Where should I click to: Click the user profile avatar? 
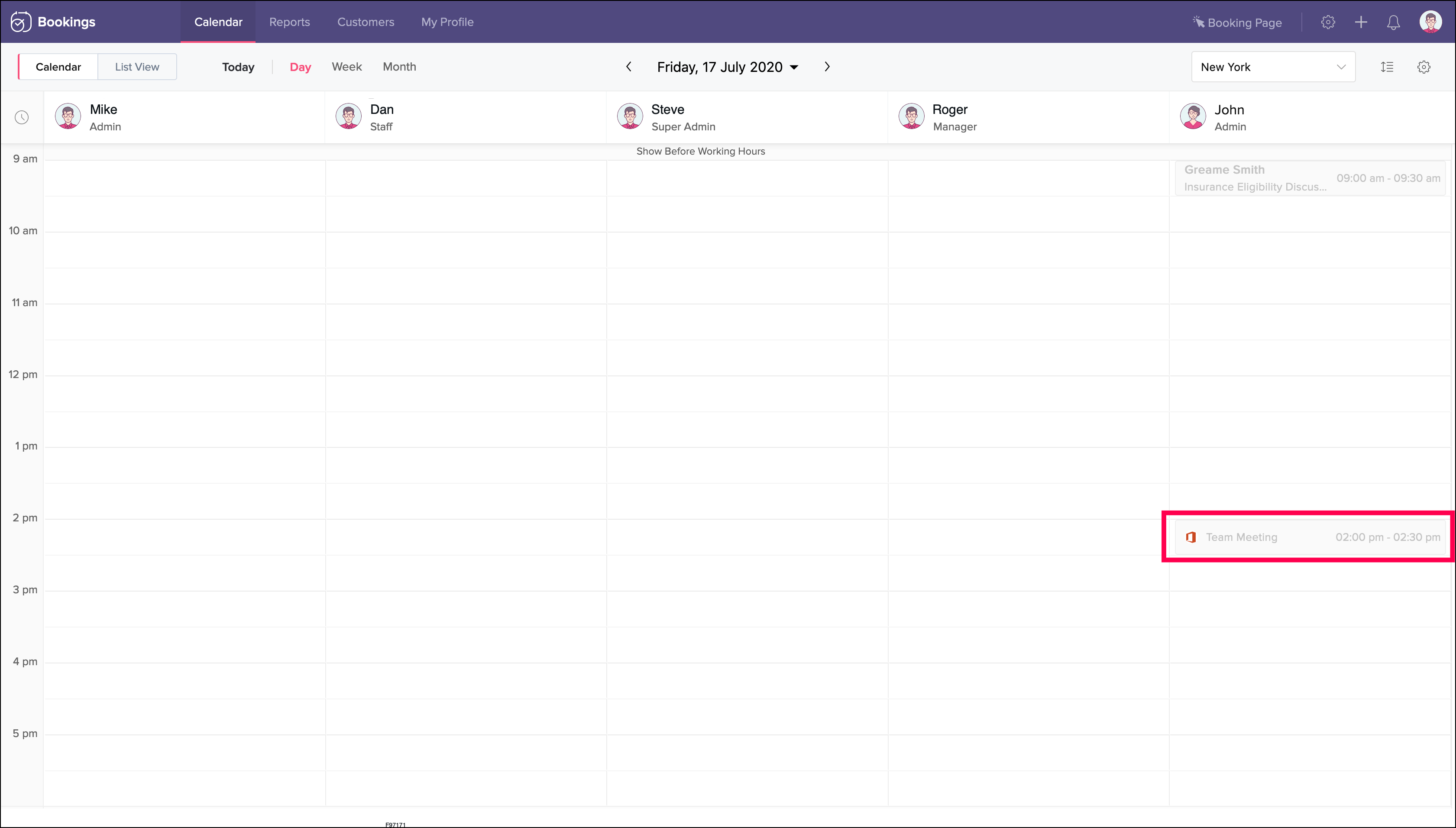tap(1430, 22)
